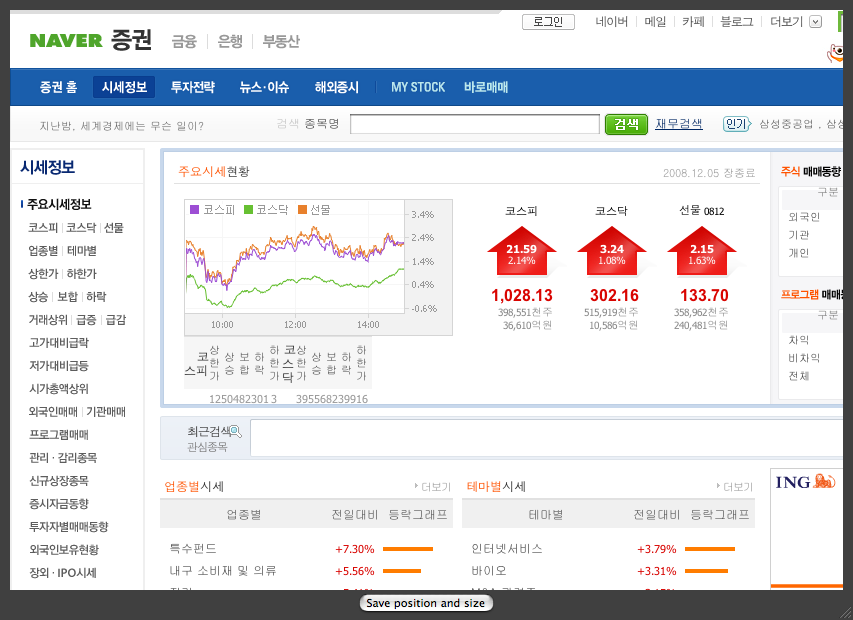The height and width of the screenshot is (620, 853).
Task: Click the magnifier icon beside 최근검색
Action: (236, 432)
